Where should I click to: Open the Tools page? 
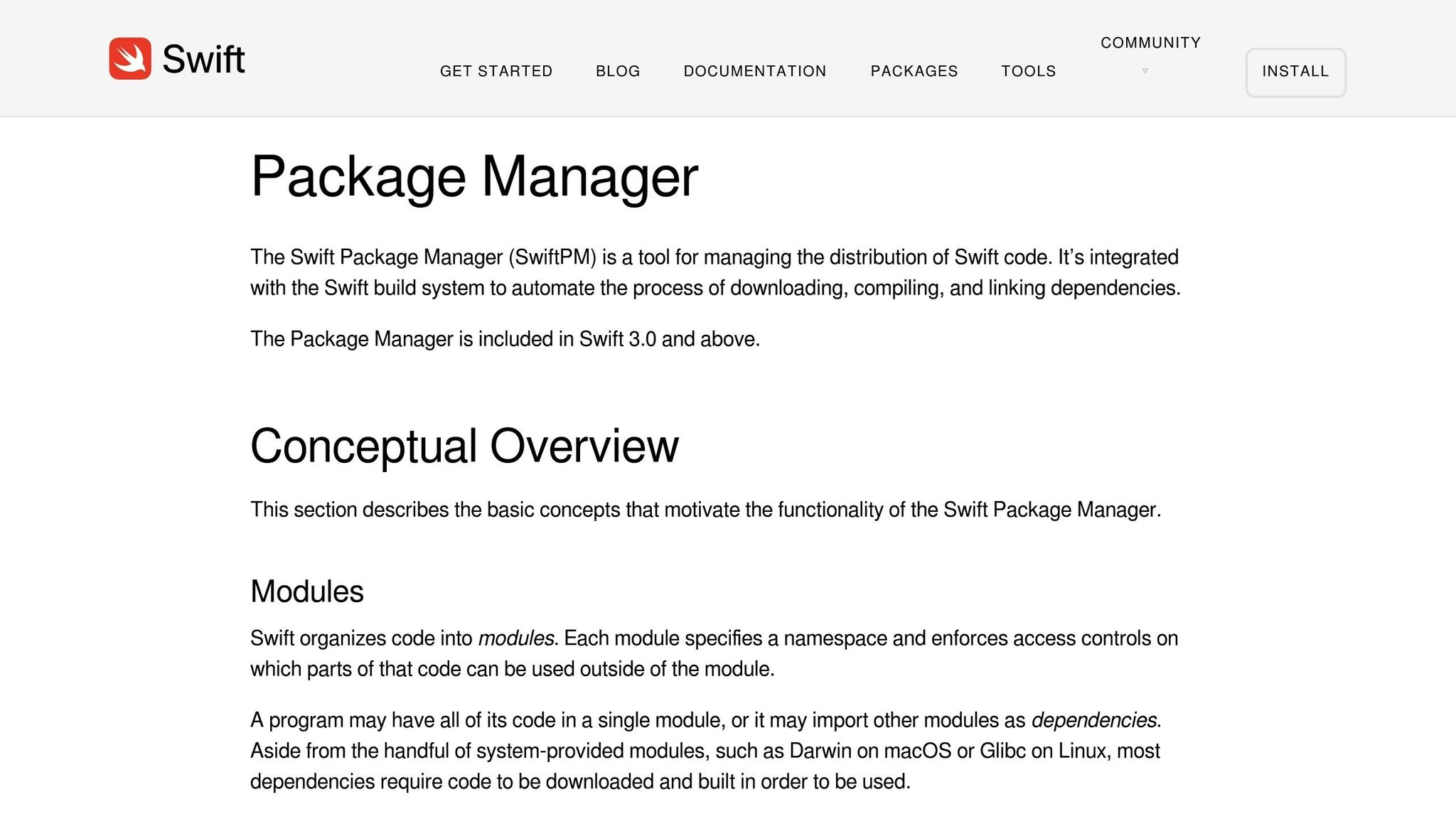point(1029,71)
